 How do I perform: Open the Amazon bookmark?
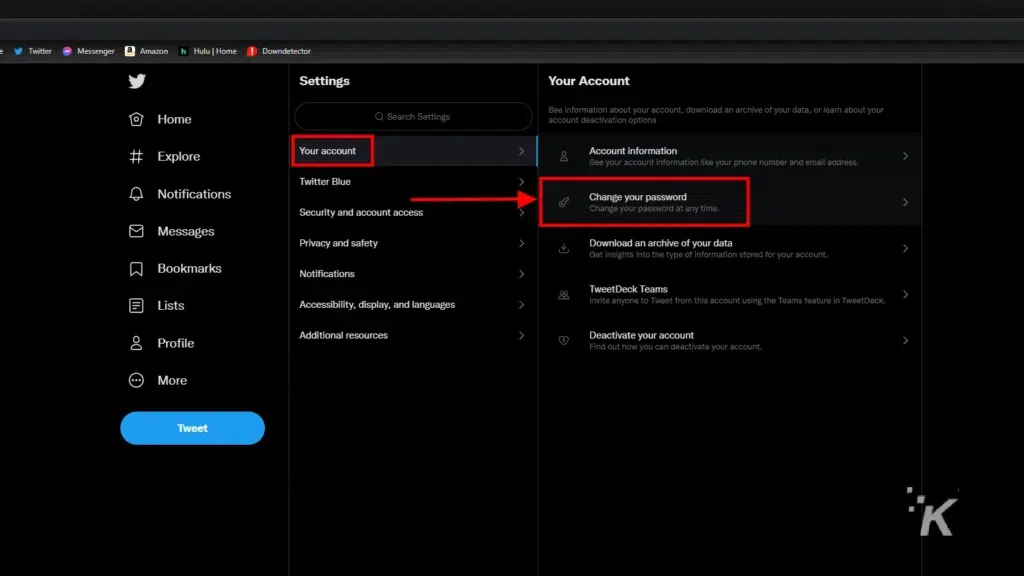point(146,51)
